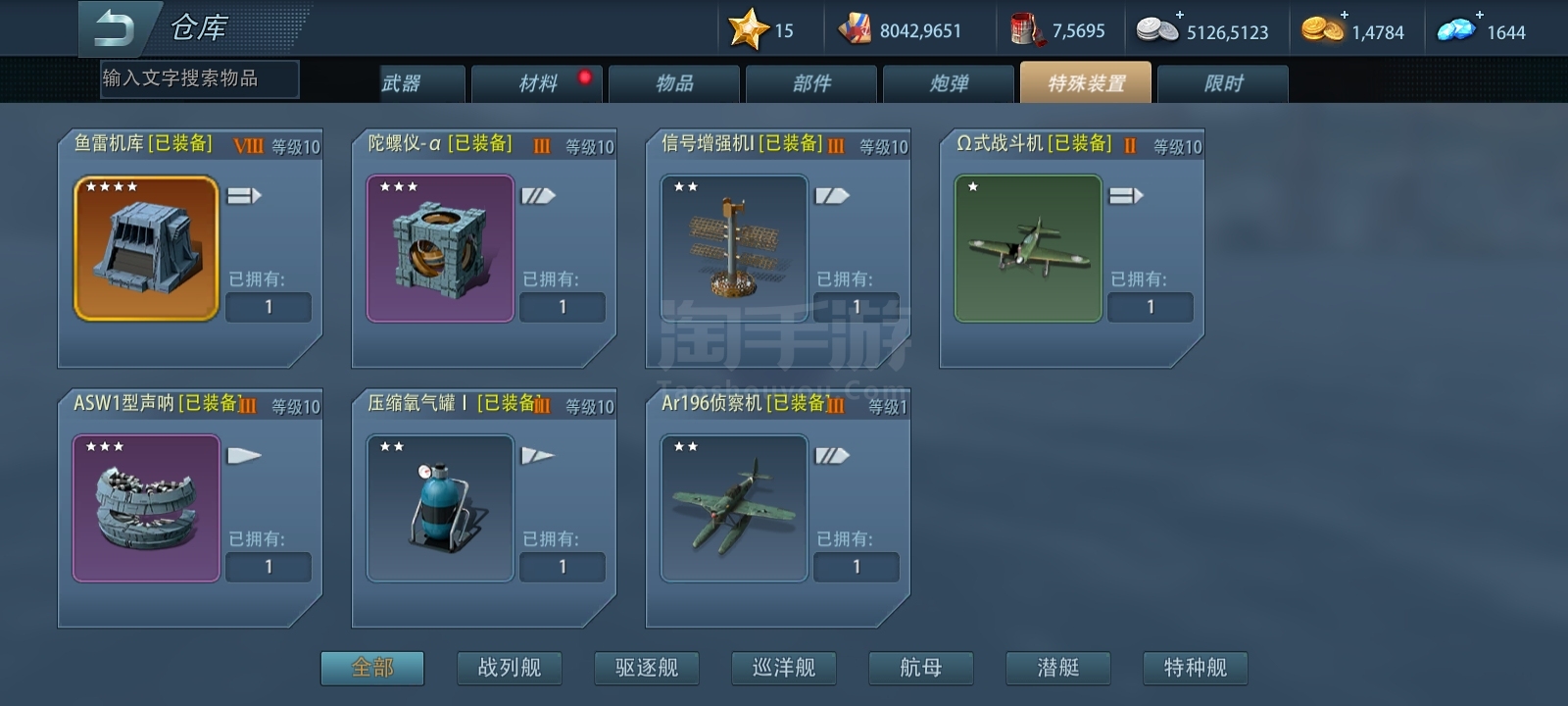The height and width of the screenshot is (706, 1568).
Task: Click the plus above the gold coins
Action: (1344, 14)
